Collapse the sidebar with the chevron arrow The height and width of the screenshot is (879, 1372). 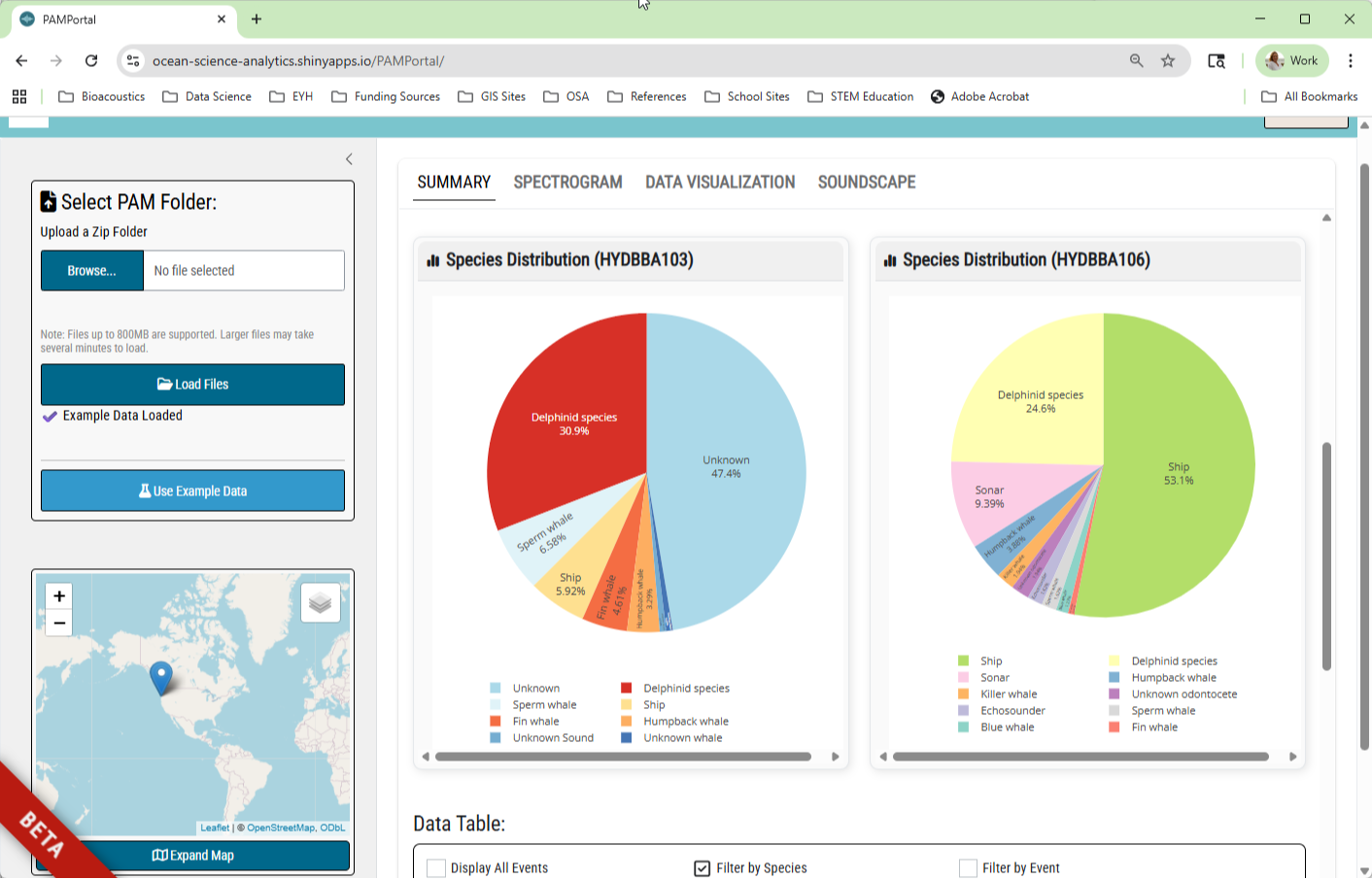point(349,159)
